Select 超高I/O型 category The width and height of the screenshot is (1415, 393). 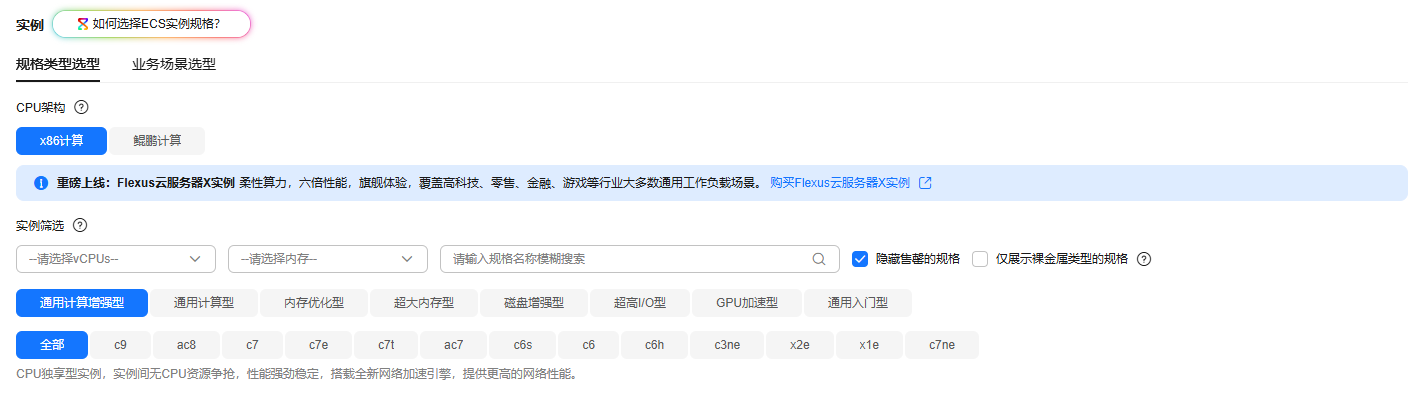click(x=640, y=303)
